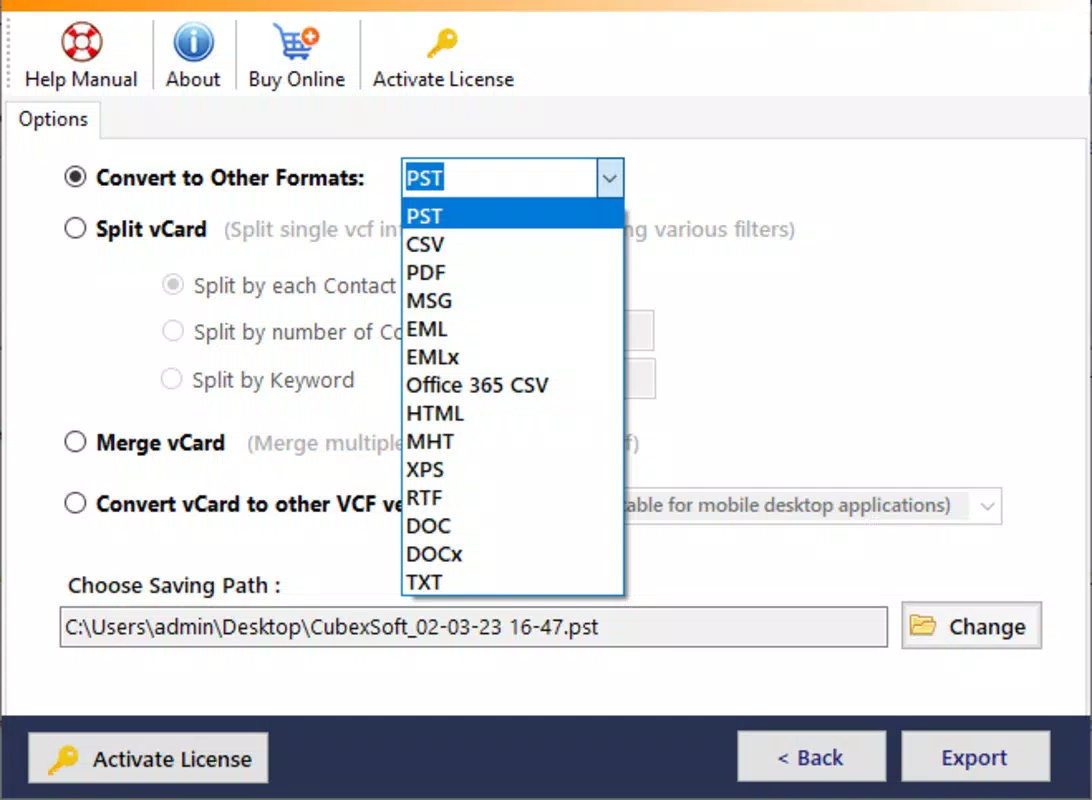Switch to the Options tab
Image resolution: width=1092 pixels, height=800 pixels.
point(53,119)
